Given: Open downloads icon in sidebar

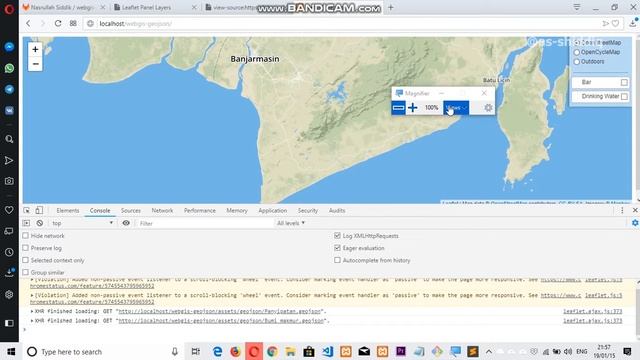Looking at the screenshot, I should point(9,273).
